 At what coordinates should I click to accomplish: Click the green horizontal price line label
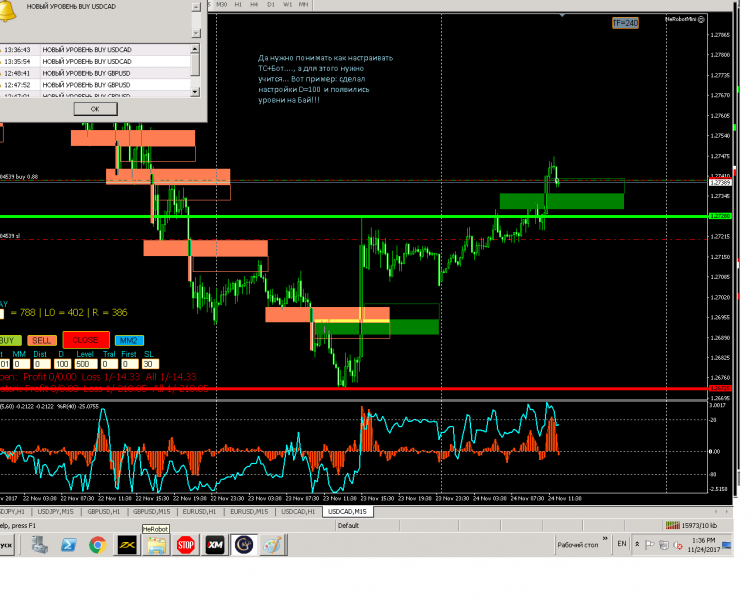pyautogui.click(x=720, y=216)
